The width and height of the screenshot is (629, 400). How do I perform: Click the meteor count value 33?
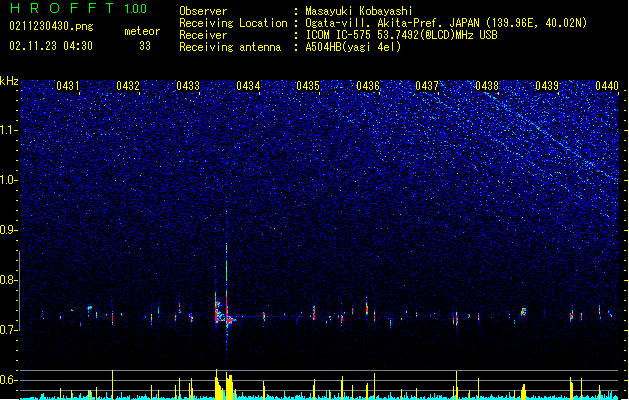click(x=145, y=46)
